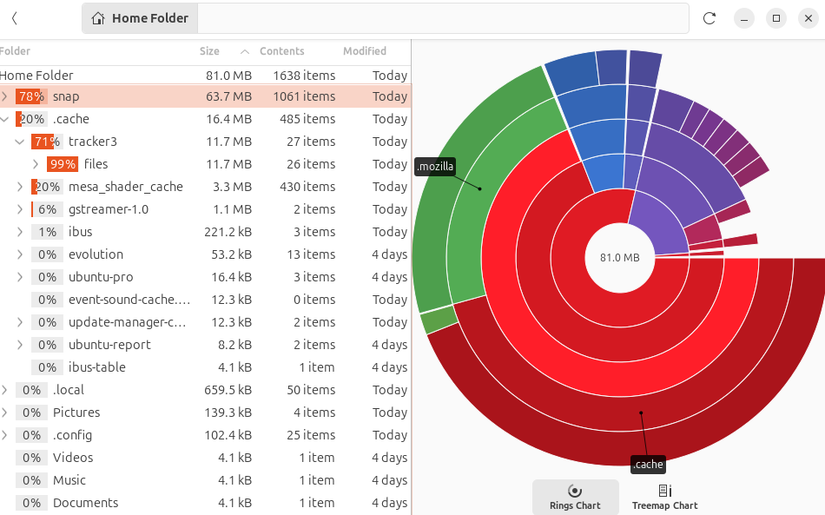
Task: Switch to Rings Chart view
Action: 575,496
